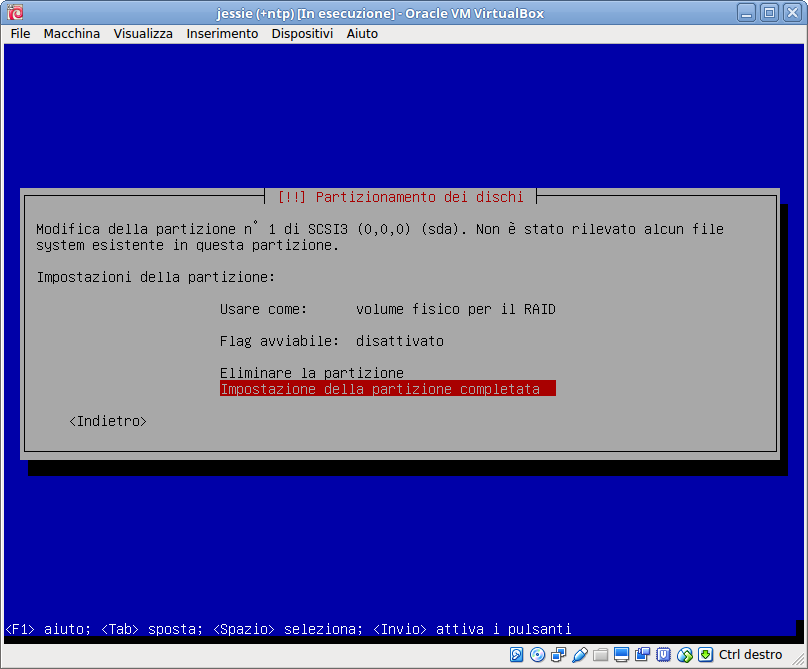Close the VirtualBox window

coord(793,12)
